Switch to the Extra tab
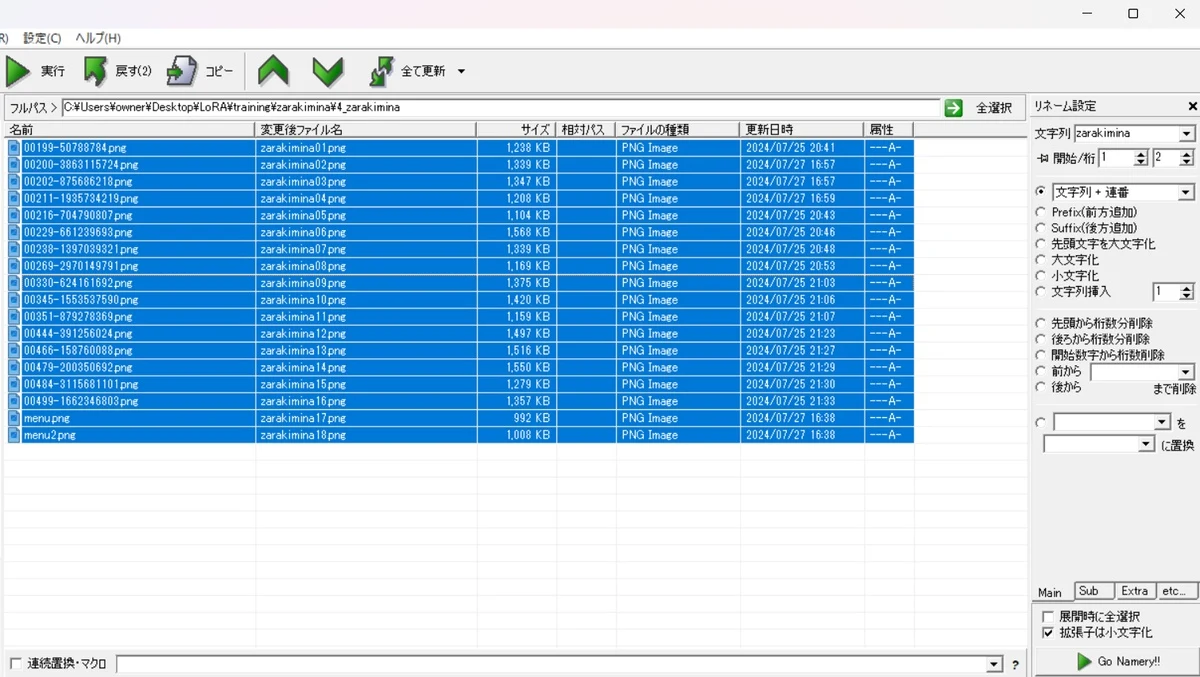Viewport: 1200px width, 677px height. pyautogui.click(x=1134, y=591)
